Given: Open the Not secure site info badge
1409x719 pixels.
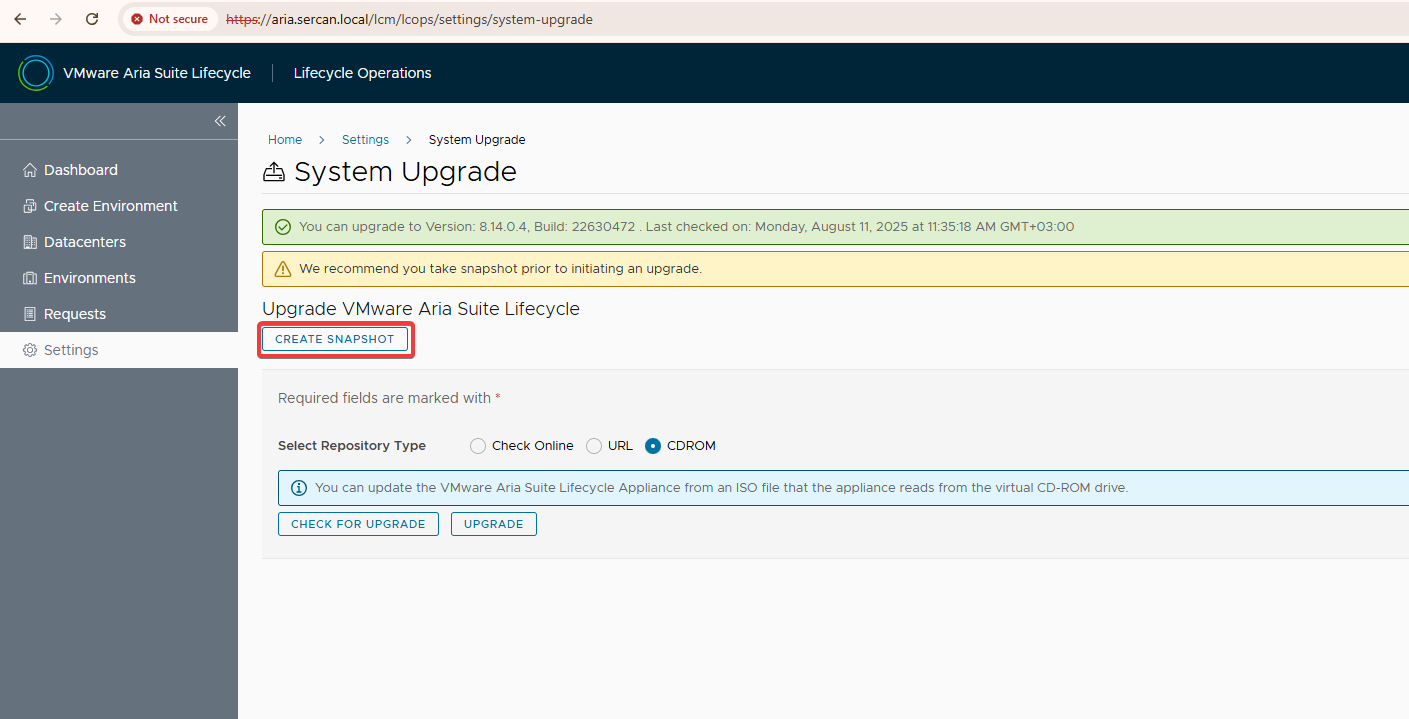Looking at the screenshot, I should [170, 19].
